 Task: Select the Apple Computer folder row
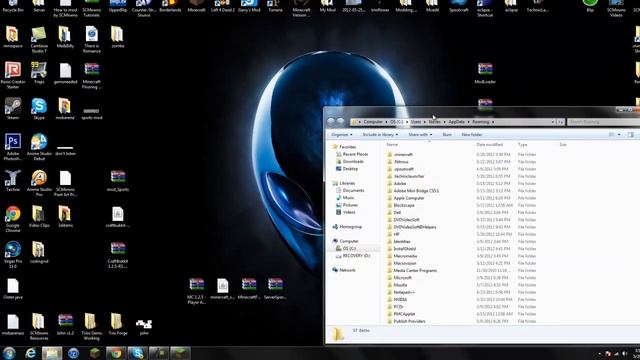click(x=461, y=198)
